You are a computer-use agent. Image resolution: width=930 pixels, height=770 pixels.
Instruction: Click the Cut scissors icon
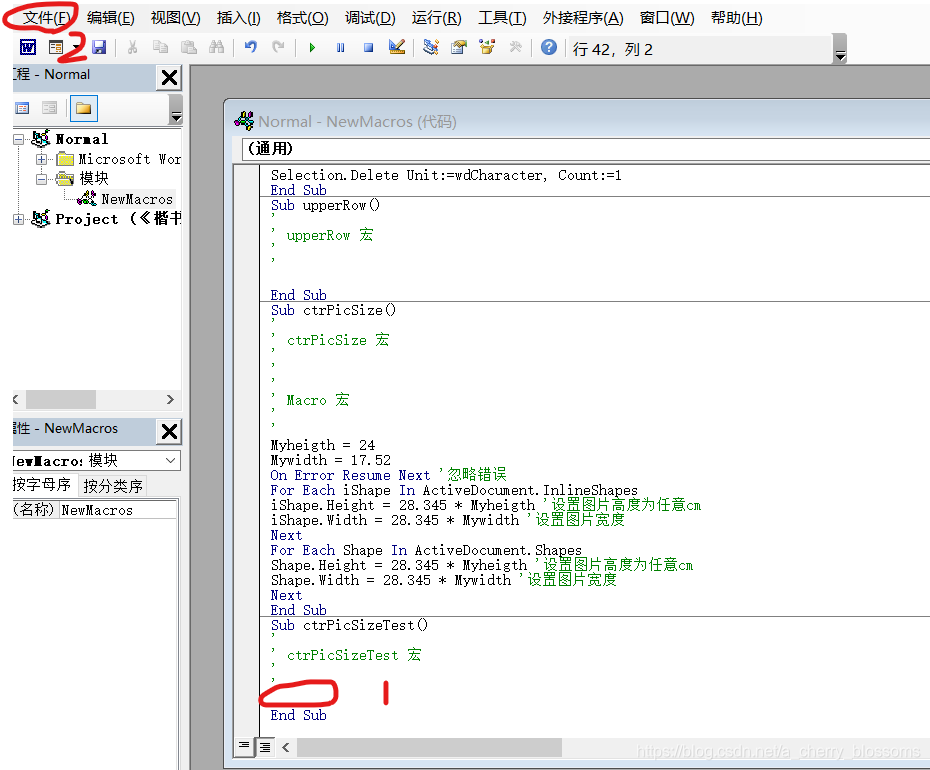coord(132,47)
